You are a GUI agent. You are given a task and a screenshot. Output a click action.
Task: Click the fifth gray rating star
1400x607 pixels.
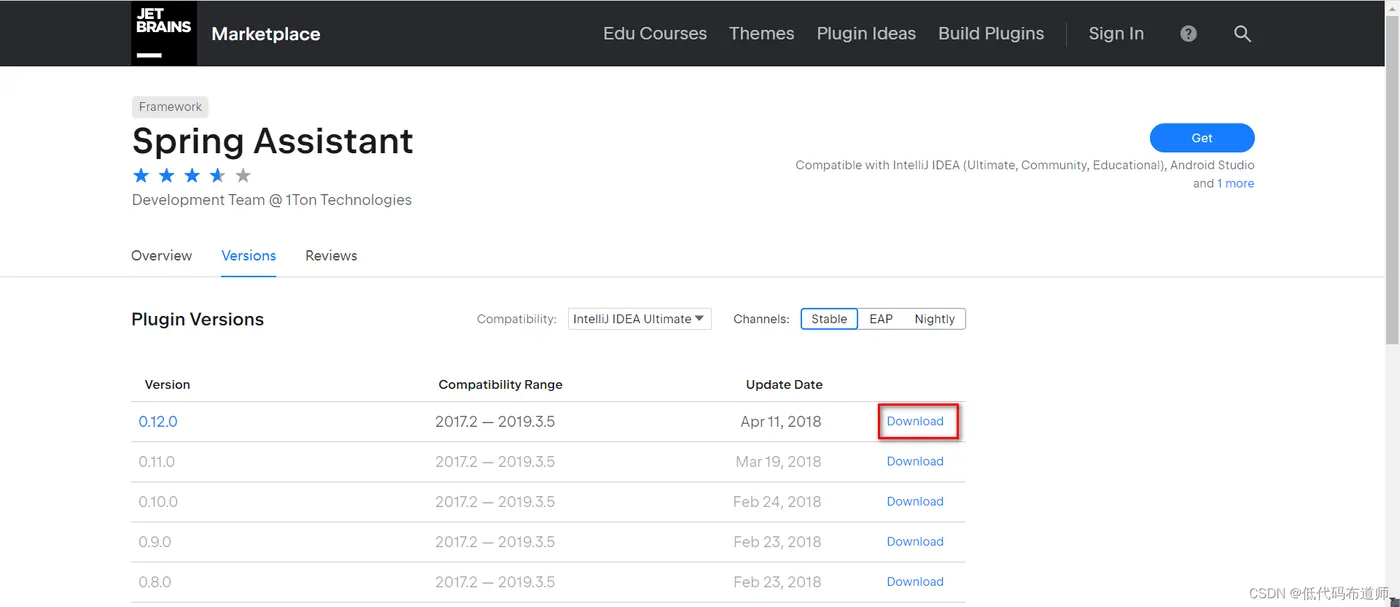(x=243, y=176)
